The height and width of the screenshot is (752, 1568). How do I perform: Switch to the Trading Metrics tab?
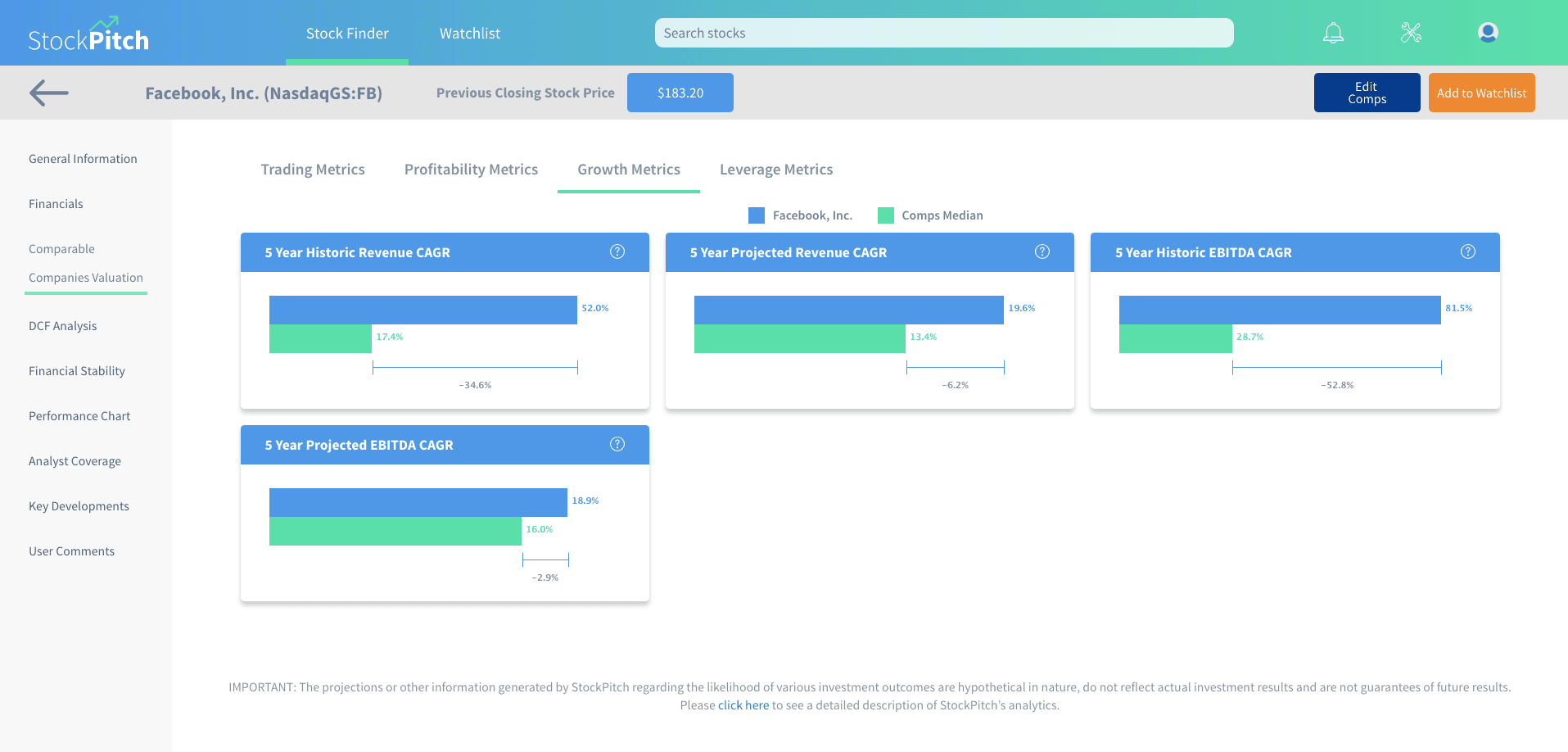pos(313,170)
